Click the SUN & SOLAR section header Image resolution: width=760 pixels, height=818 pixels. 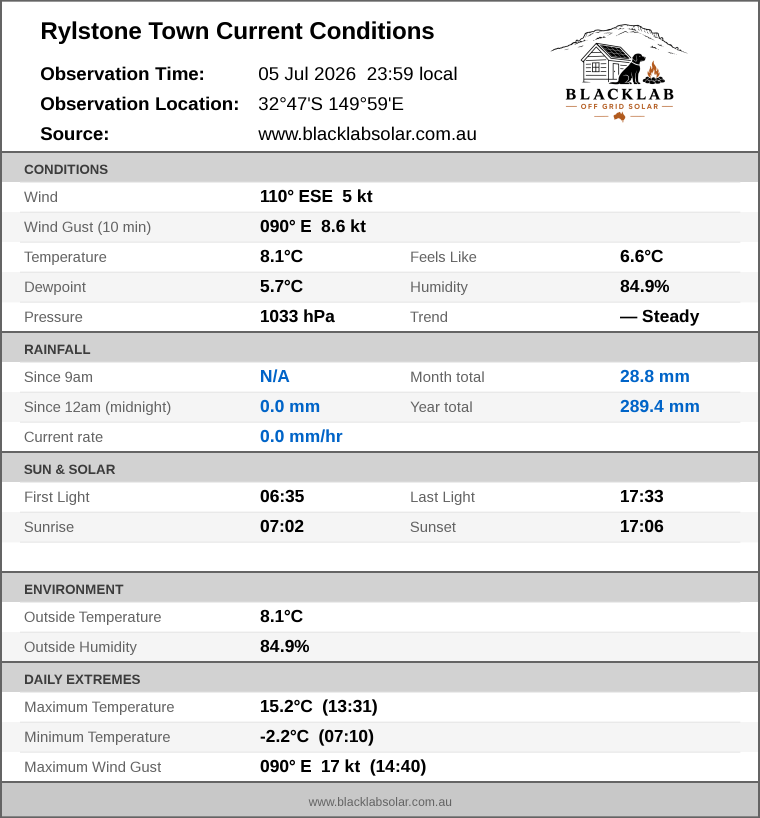(380, 469)
